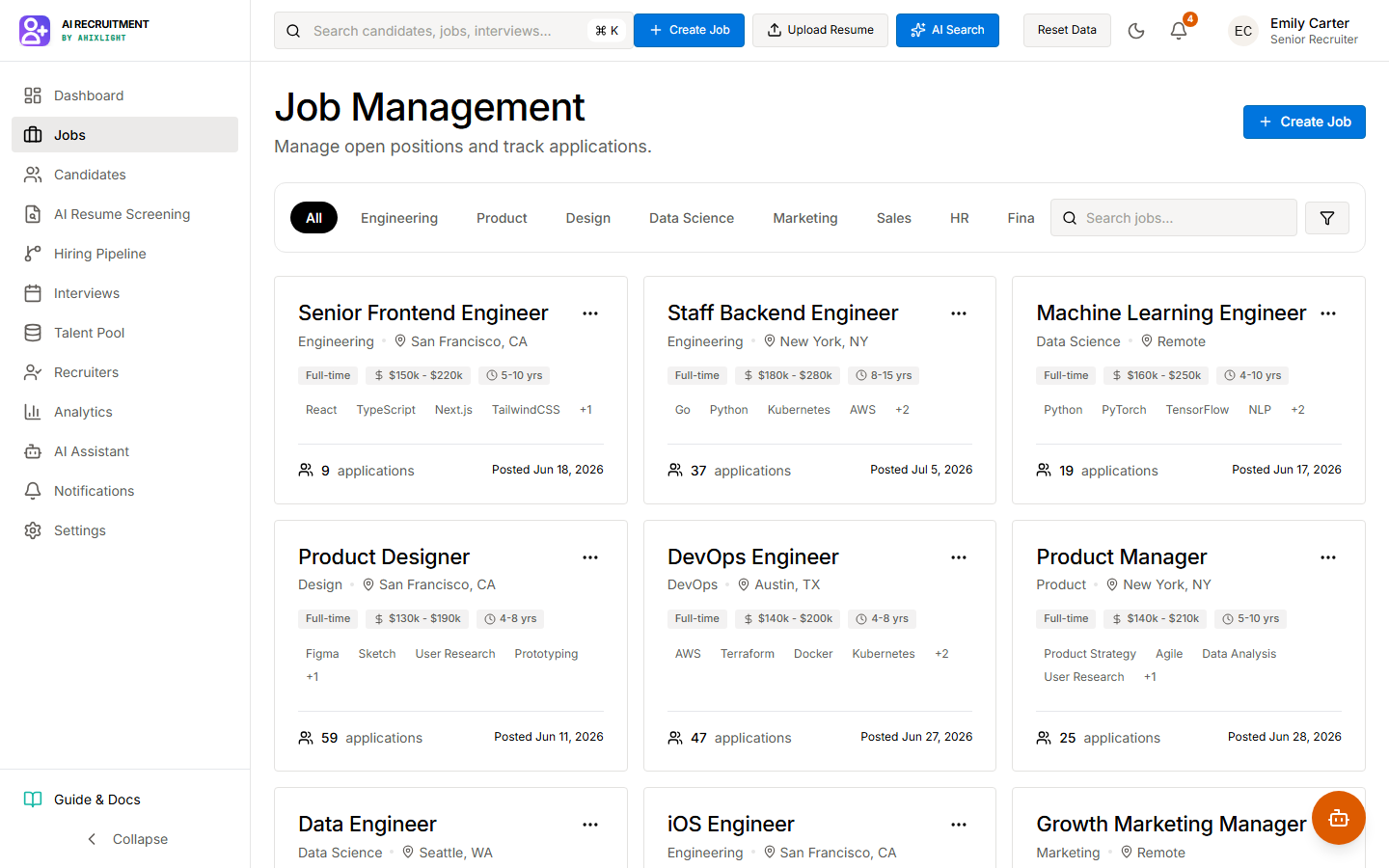1389x868 pixels.
Task: Open Recruiters in the sidebar
Action: (x=124, y=372)
